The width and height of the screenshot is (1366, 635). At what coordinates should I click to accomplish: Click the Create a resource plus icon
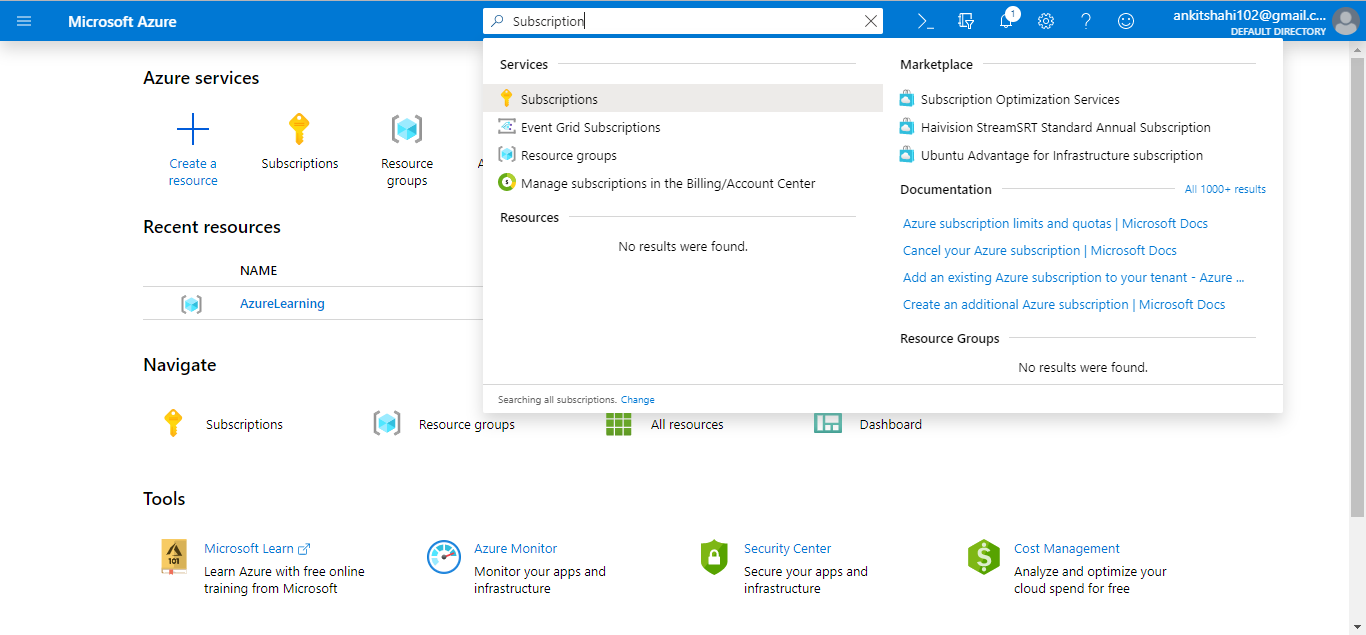tap(193, 129)
